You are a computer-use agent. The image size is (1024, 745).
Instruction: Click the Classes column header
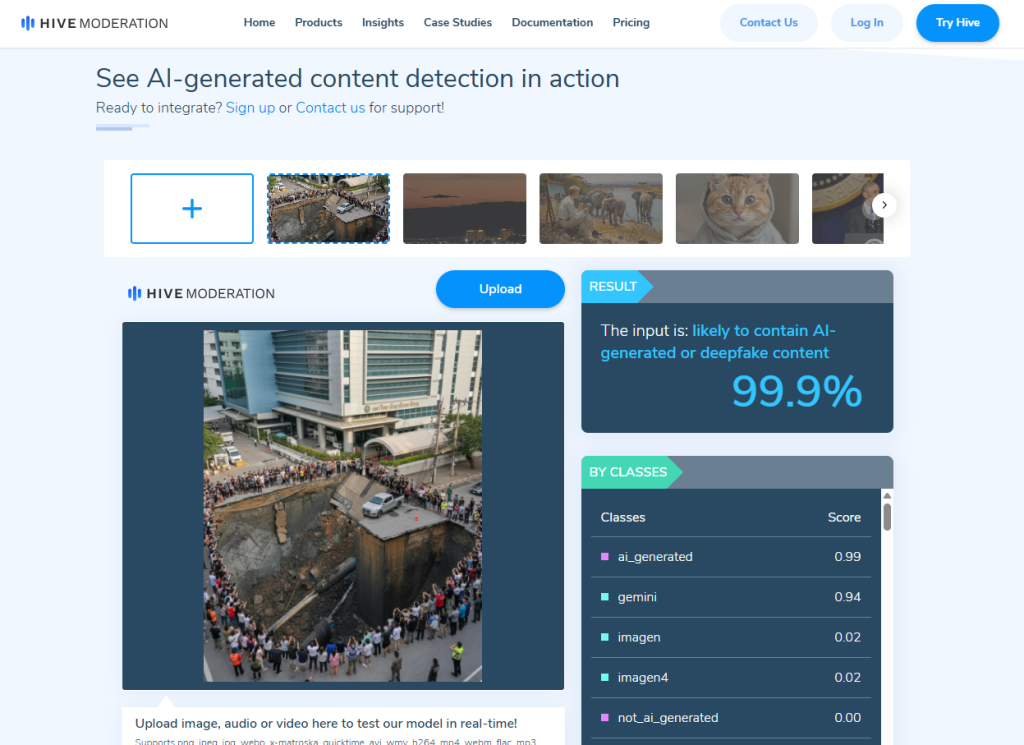point(623,517)
